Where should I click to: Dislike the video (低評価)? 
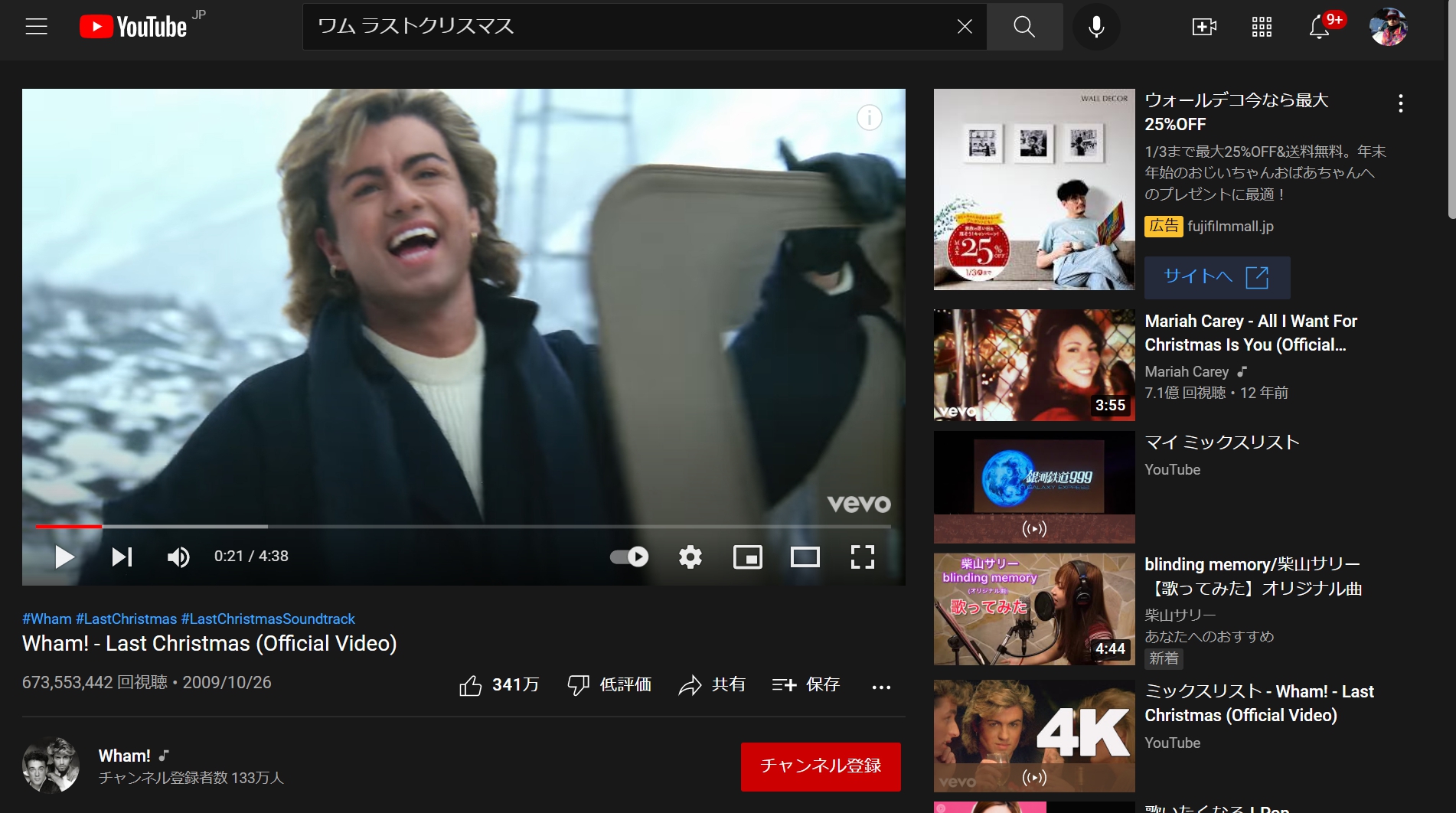click(609, 685)
